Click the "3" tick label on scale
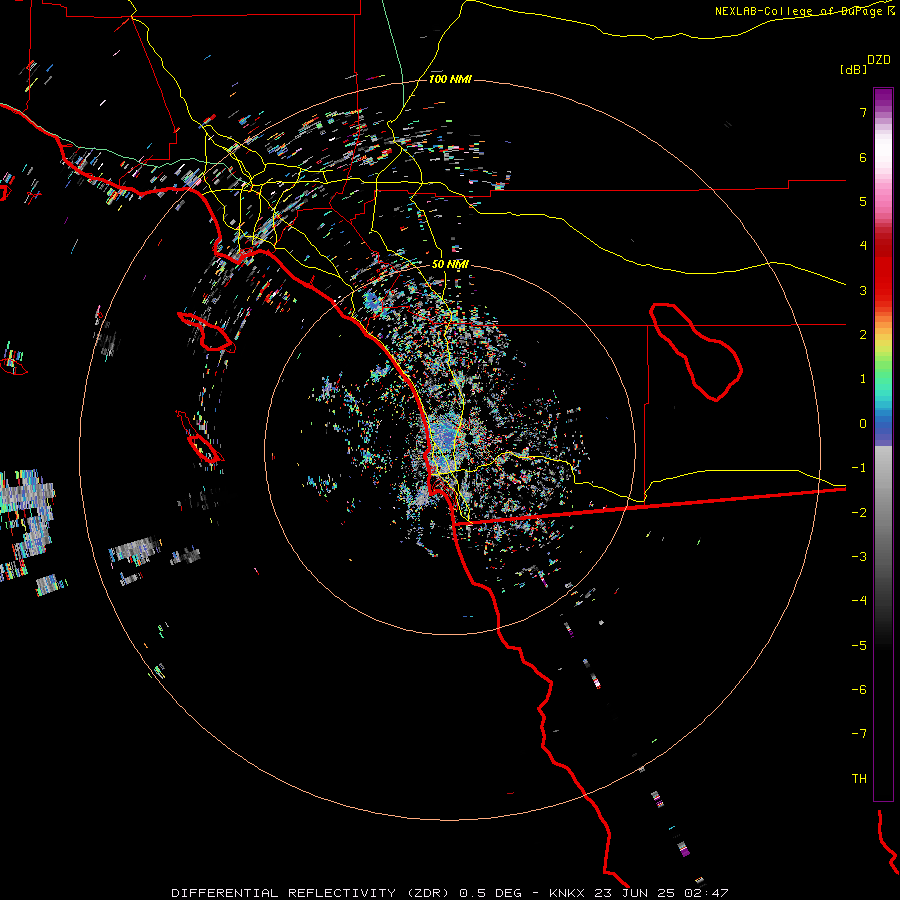The width and height of the screenshot is (900, 900). click(x=863, y=290)
